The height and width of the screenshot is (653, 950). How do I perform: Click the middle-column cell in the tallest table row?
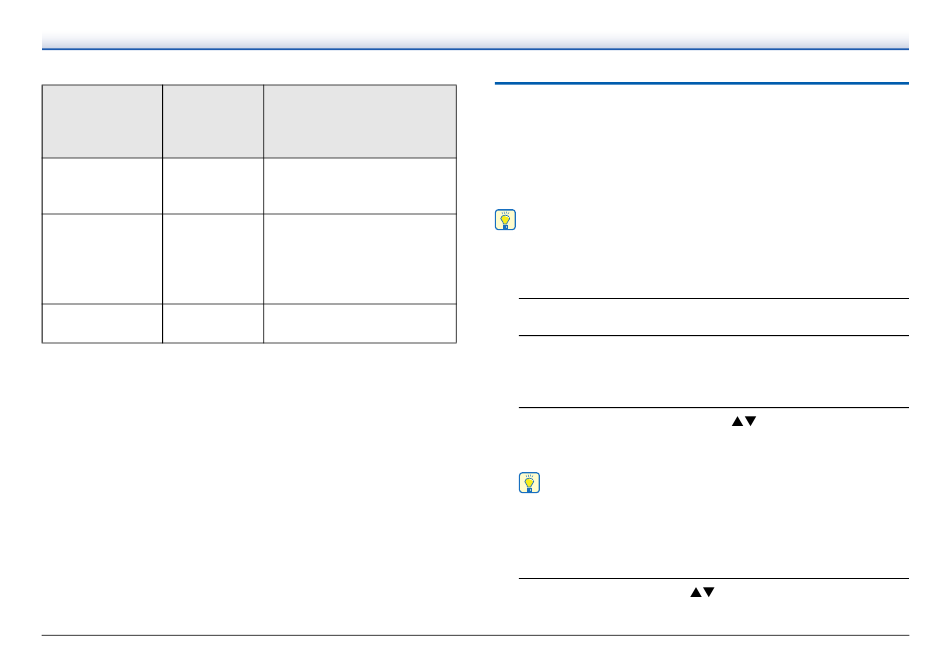213,259
